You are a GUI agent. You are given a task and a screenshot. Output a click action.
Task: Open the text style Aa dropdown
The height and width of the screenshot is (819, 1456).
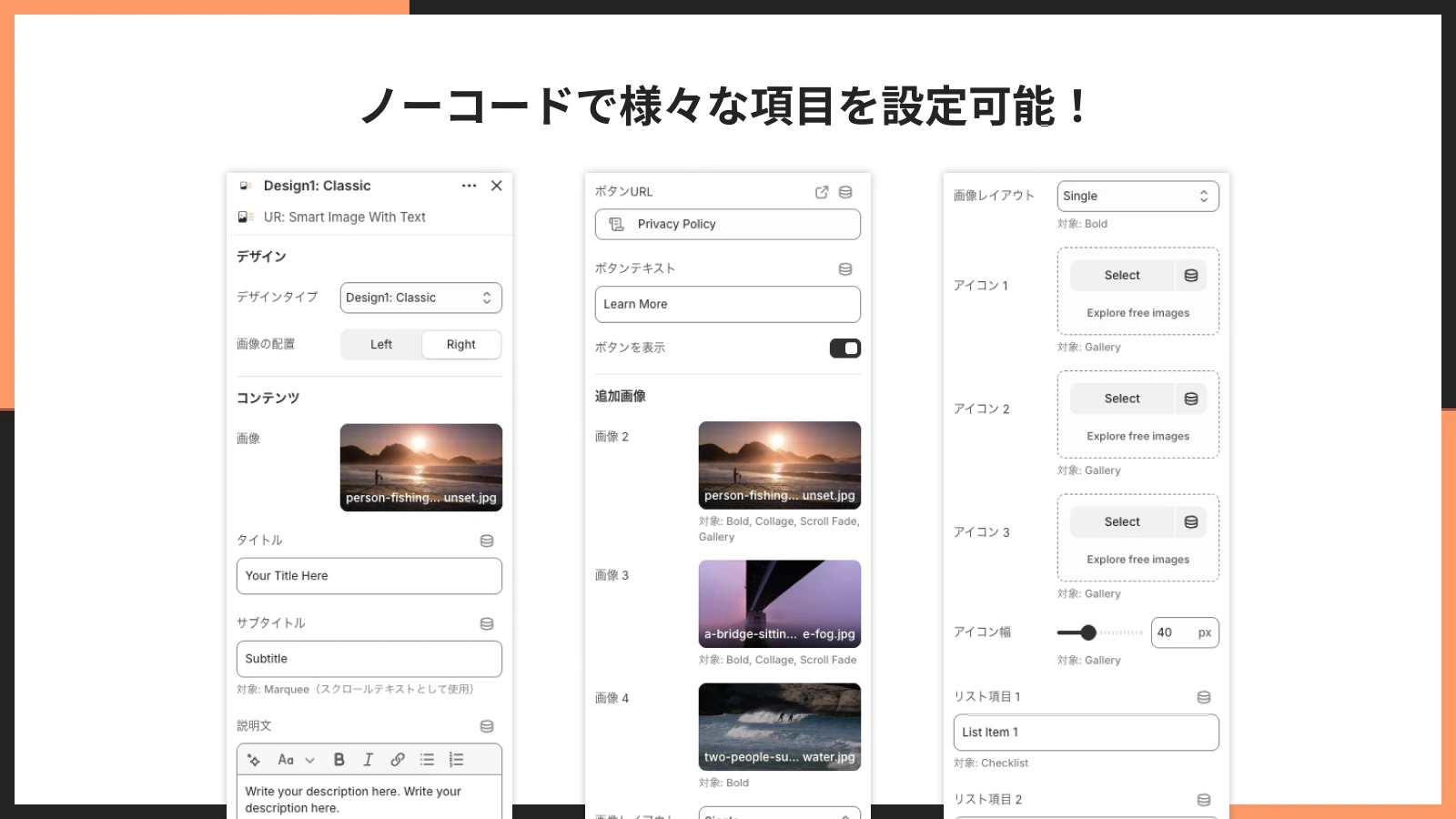pos(296,760)
